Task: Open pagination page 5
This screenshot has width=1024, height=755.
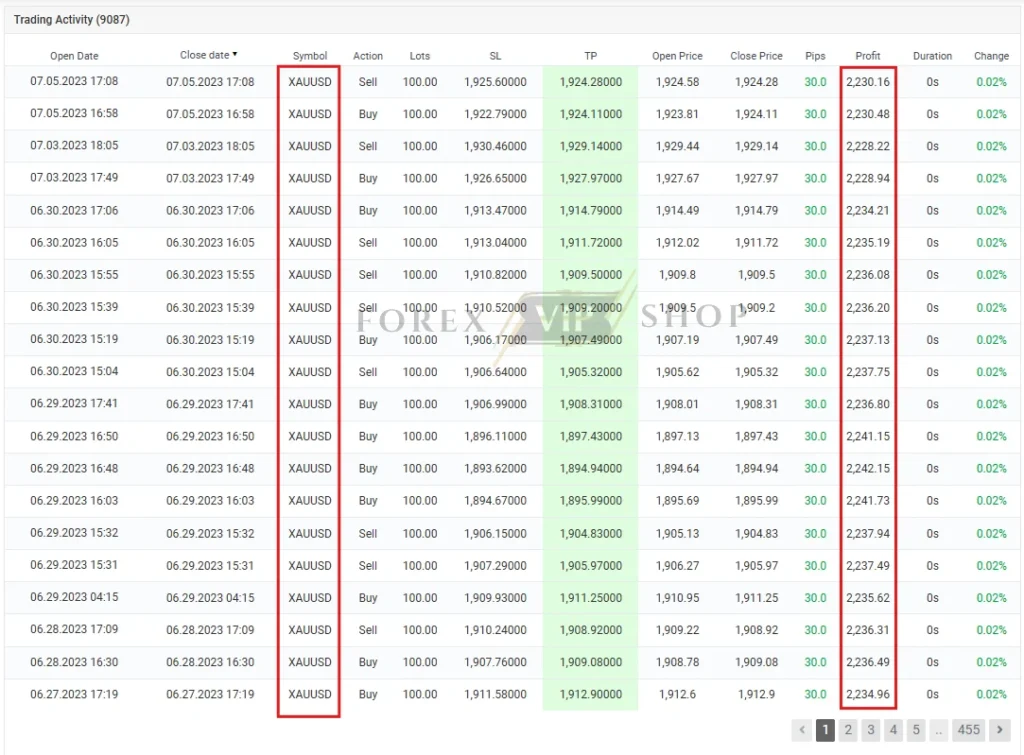Action: pos(916,730)
